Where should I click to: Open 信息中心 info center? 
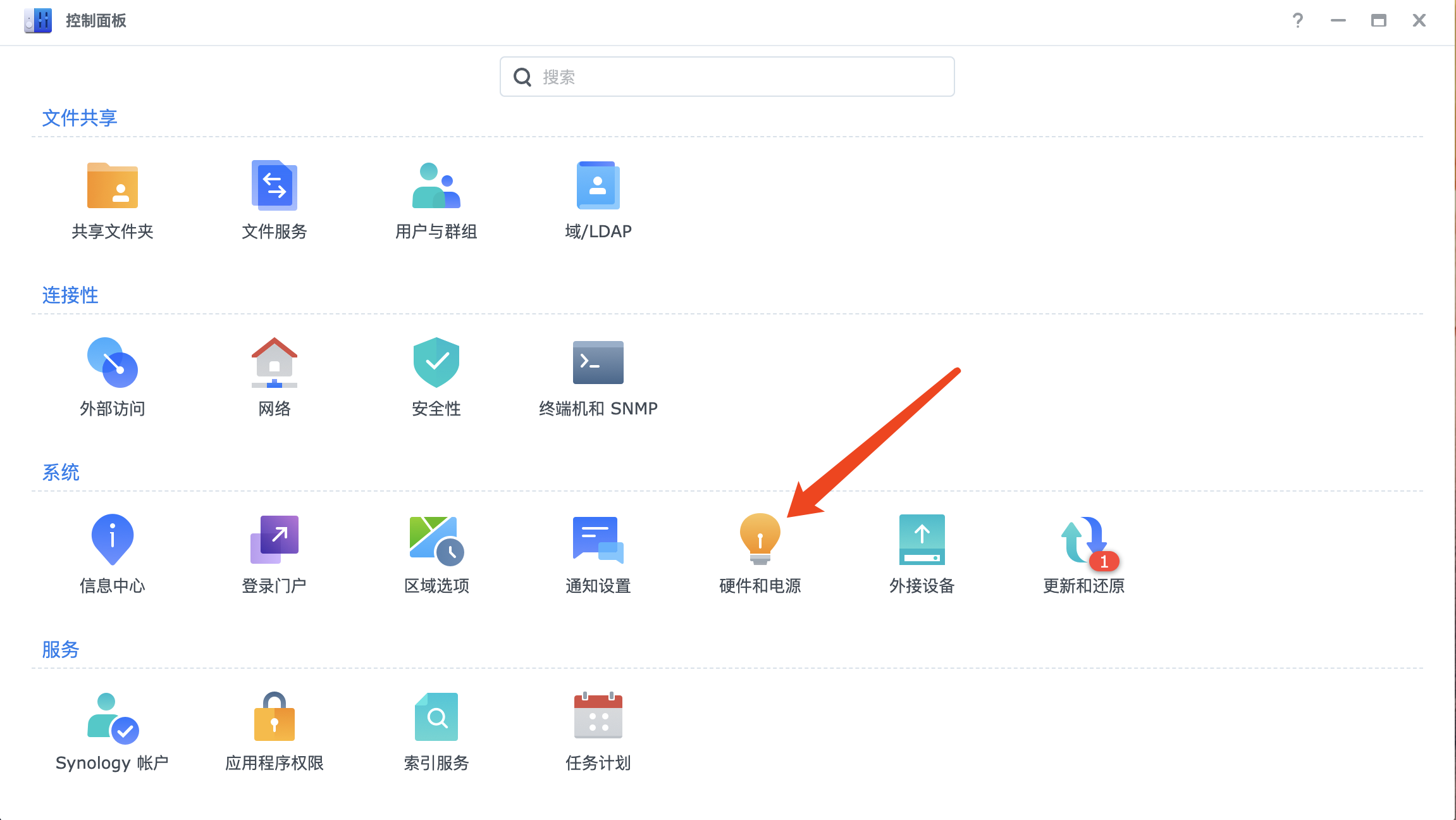113,540
